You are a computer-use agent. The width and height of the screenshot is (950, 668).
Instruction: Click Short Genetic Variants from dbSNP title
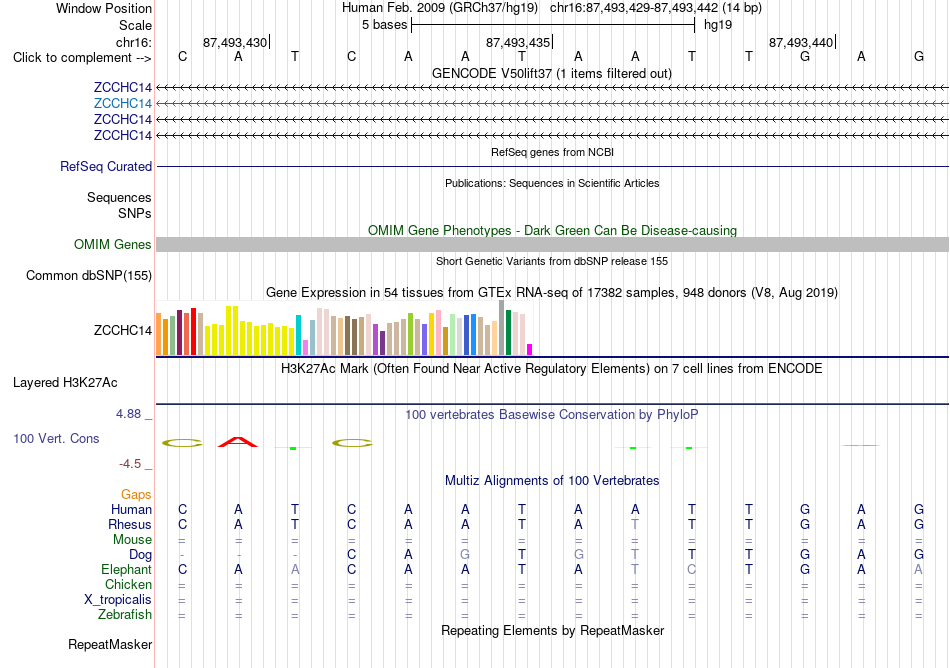(552, 261)
